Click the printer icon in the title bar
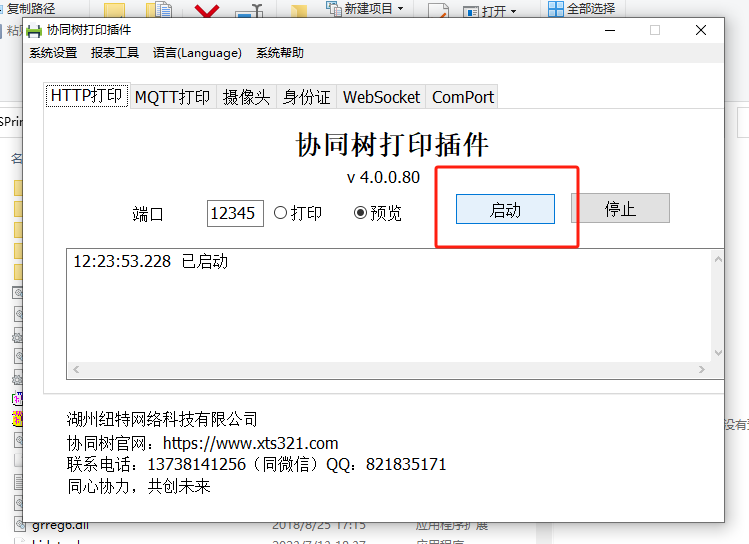This screenshot has width=749, height=544. [x=34, y=31]
